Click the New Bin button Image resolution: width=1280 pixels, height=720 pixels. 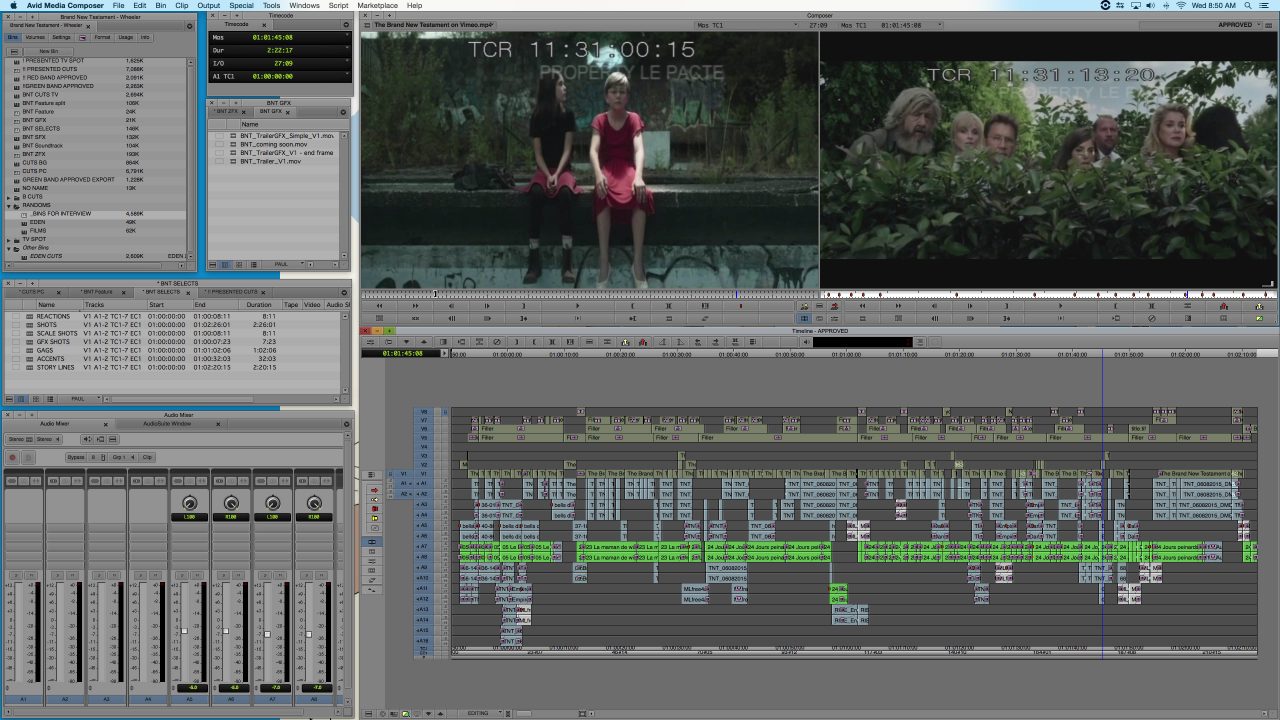click(48, 51)
